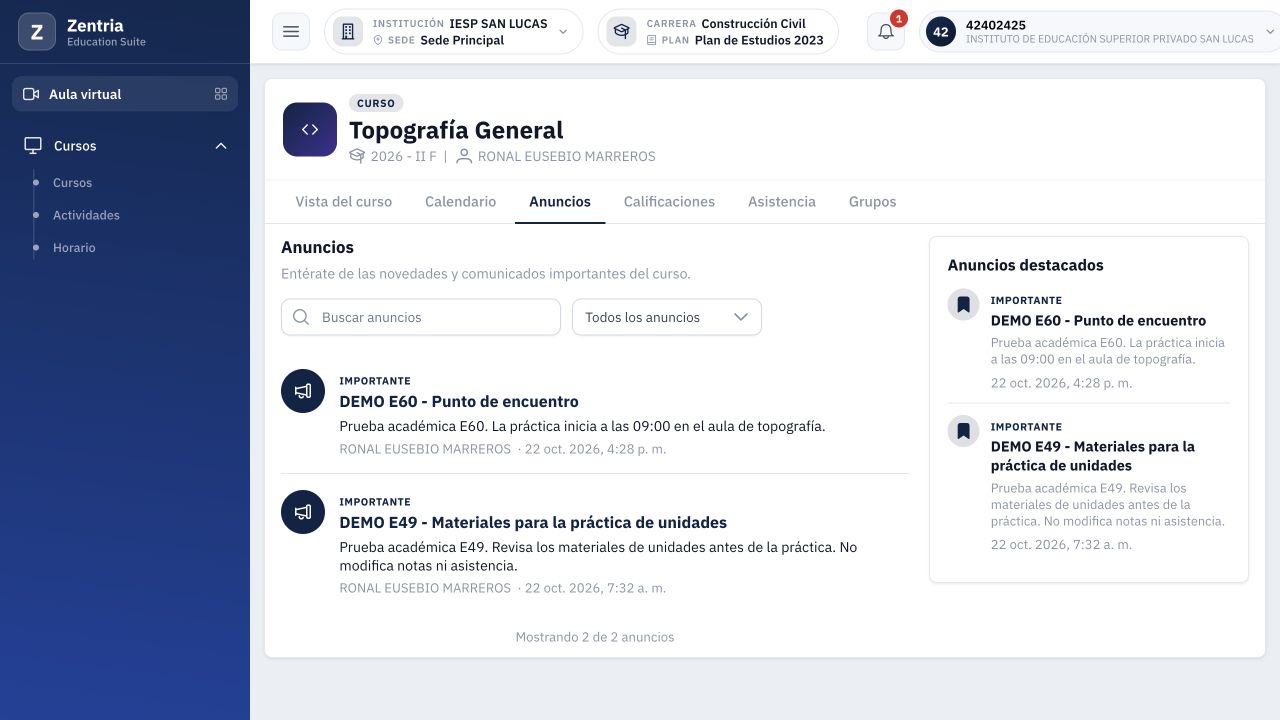Image resolution: width=1280 pixels, height=720 pixels.
Task: Open the Calendario tab
Action: [460, 202]
